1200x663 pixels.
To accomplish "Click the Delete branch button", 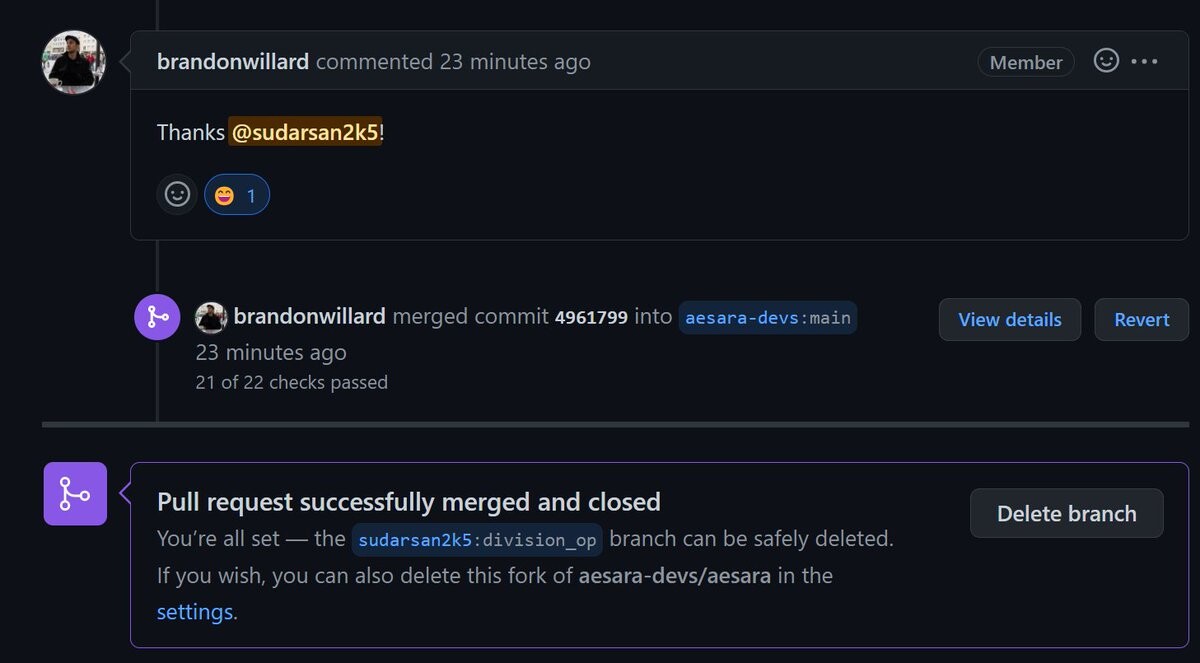I will (x=1066, y=514).
